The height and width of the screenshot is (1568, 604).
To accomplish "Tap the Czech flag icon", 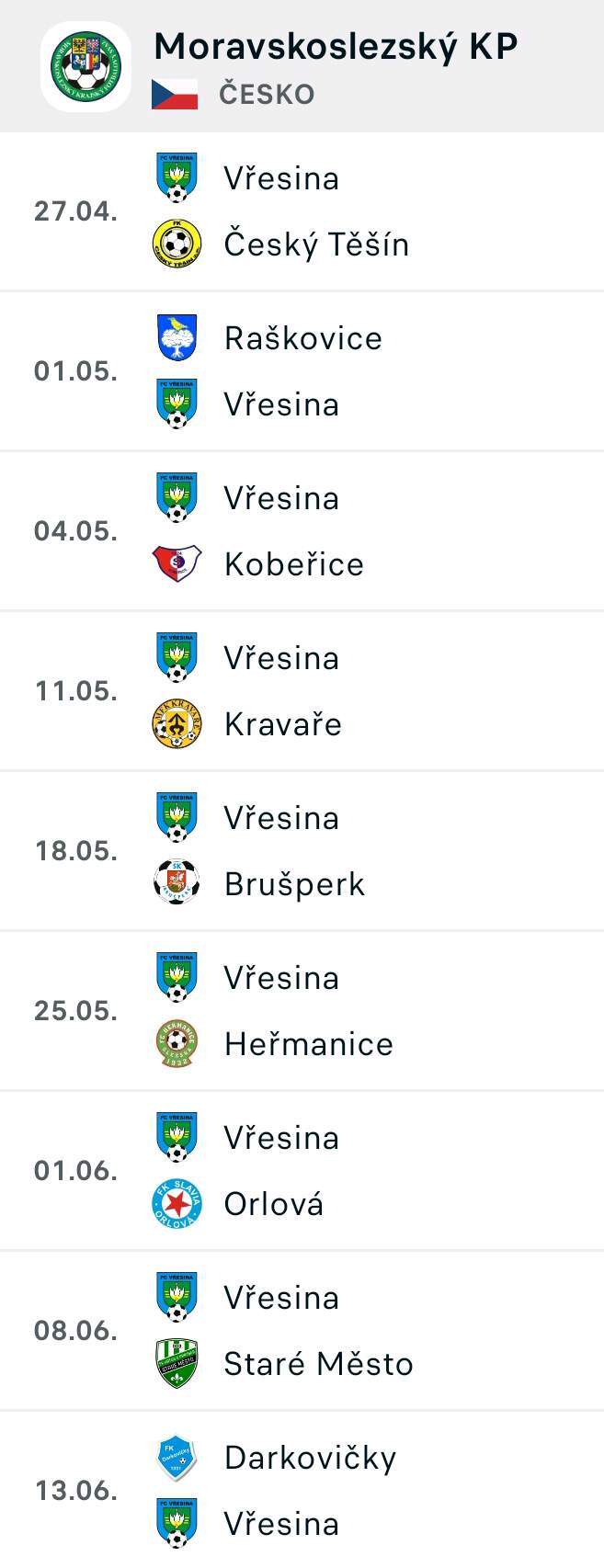I will coord(175,94).
